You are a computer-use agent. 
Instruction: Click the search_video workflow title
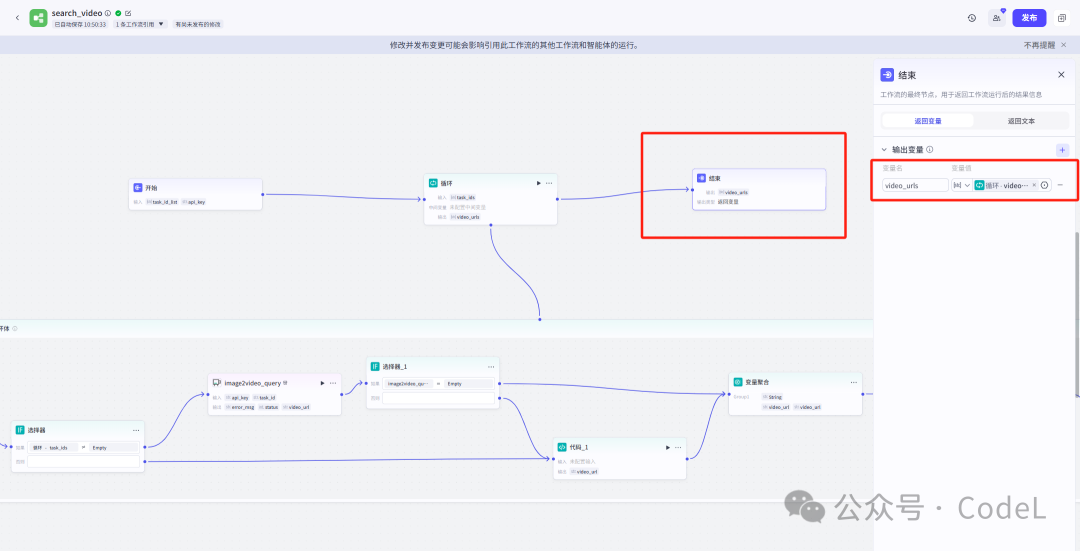(x=76, y=12)
